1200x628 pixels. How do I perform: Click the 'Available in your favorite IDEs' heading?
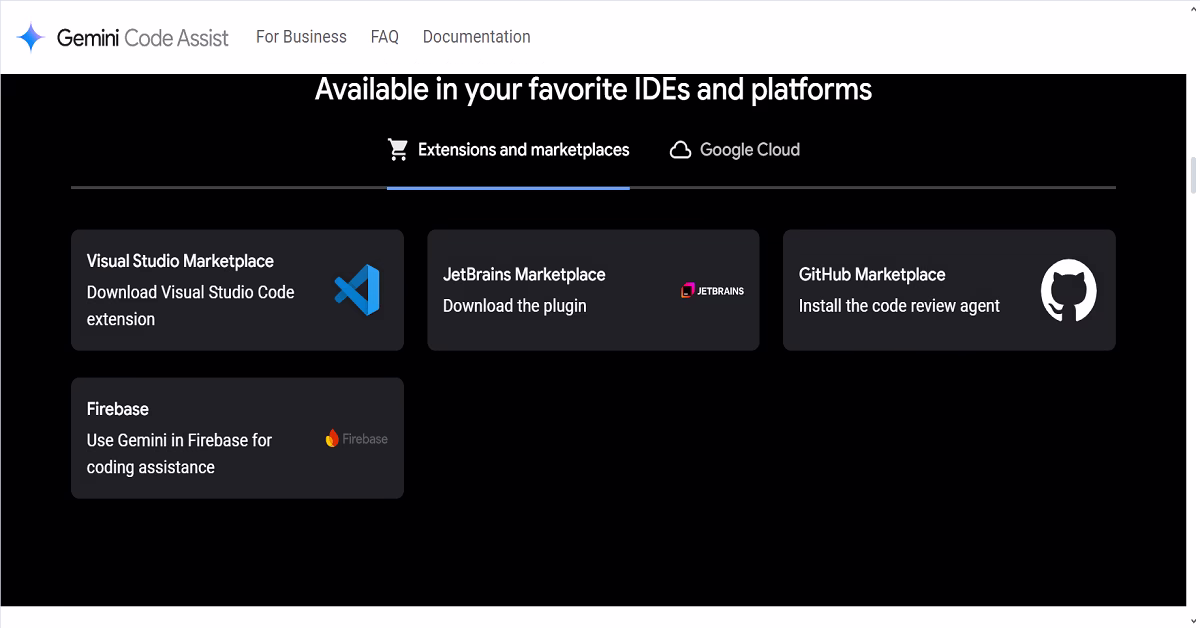(593, 90)
